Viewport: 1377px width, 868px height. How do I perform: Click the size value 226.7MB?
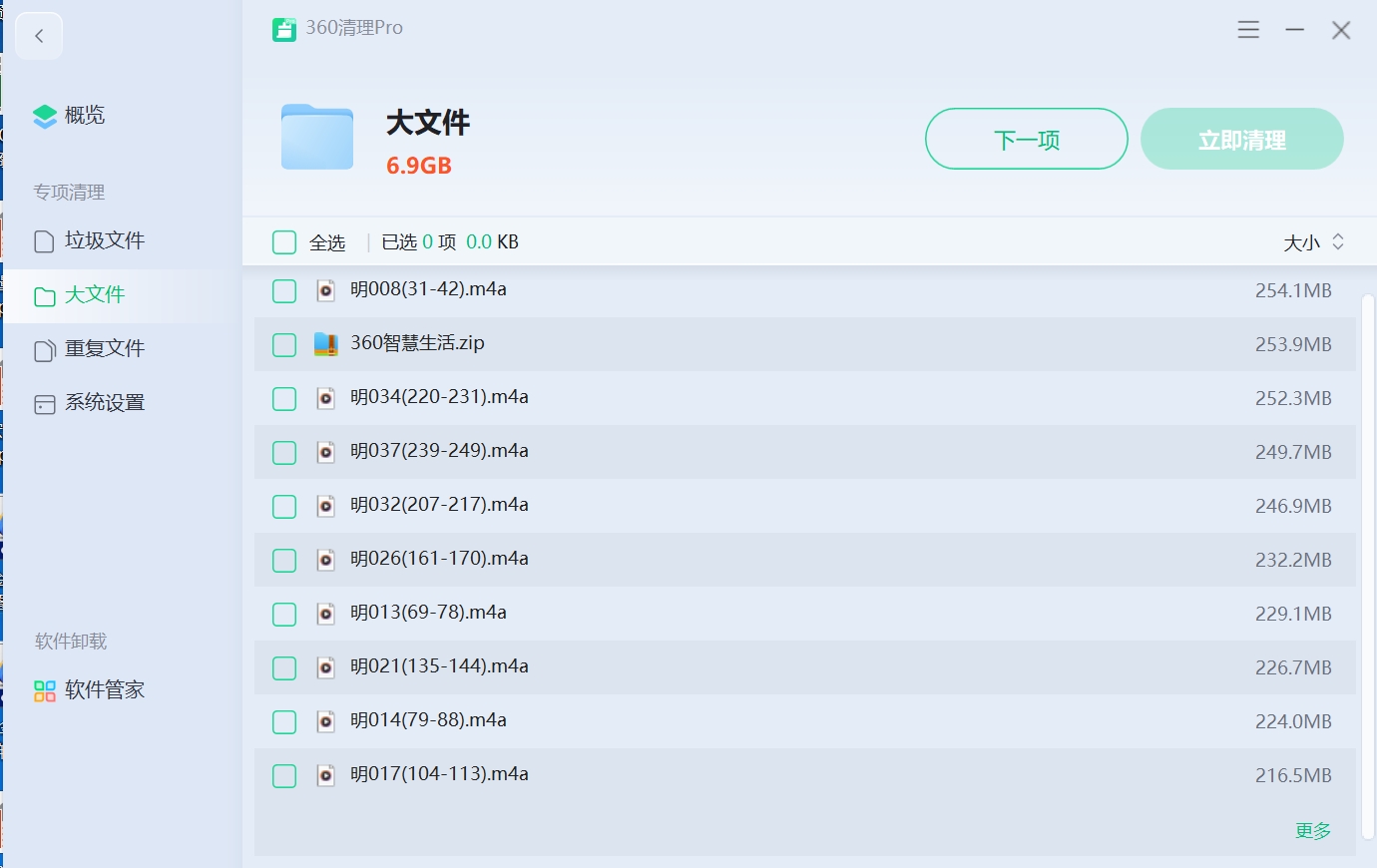pos(1293,668)
